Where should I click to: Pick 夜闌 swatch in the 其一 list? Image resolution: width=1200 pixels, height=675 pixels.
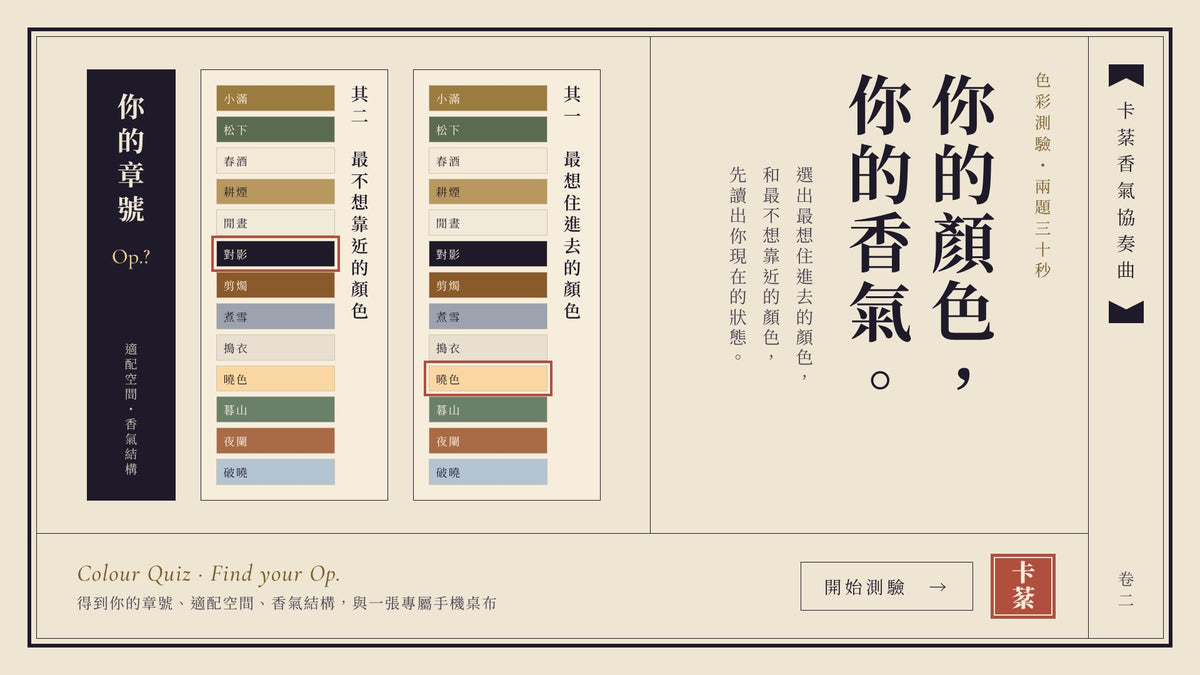(x=488, y=441)
